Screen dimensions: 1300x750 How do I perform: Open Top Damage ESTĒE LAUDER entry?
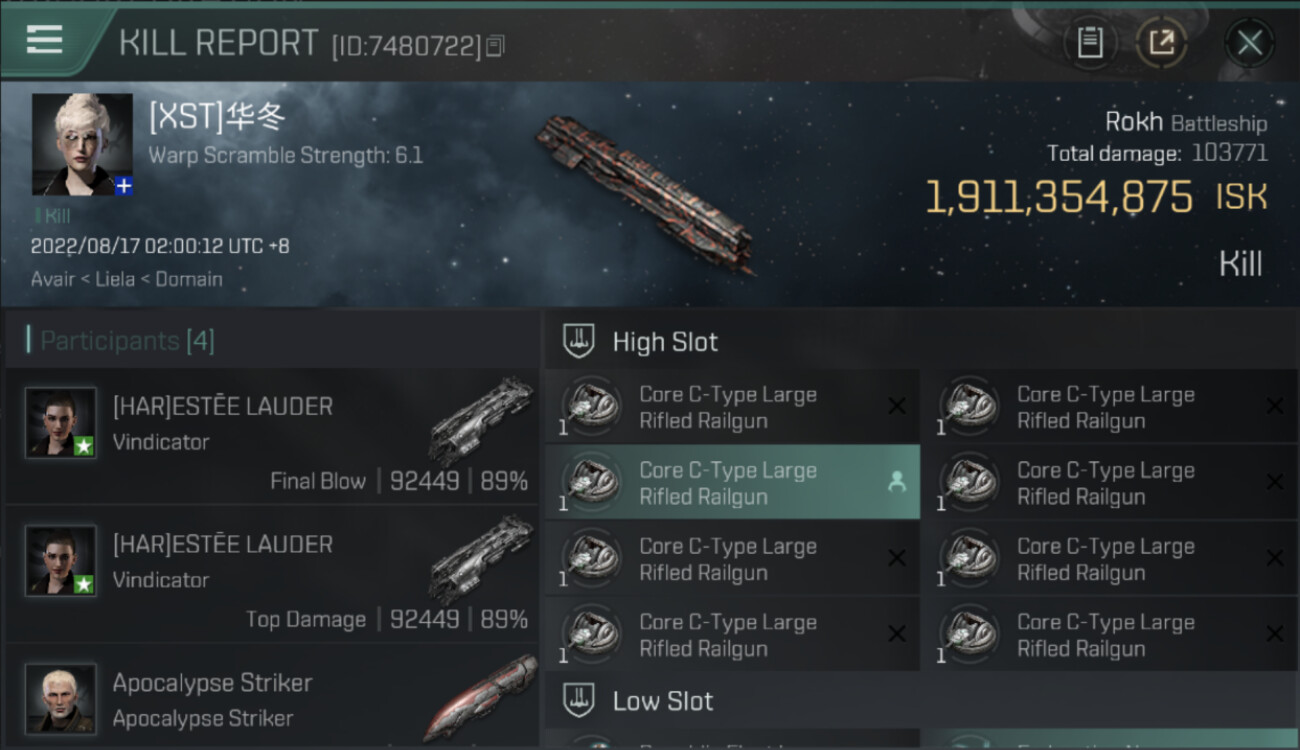tap(272, 575)
